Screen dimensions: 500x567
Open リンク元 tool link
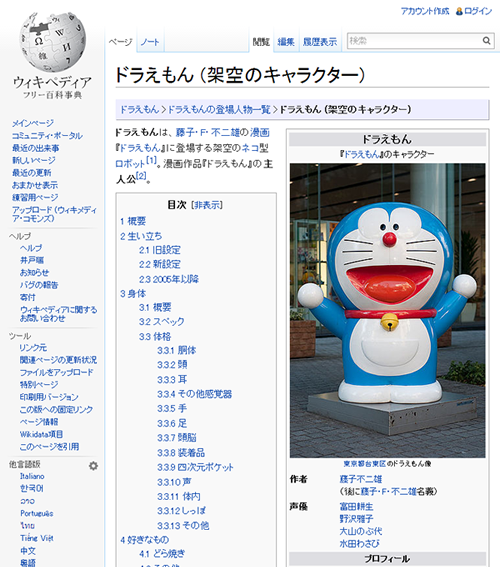(x=33, y=348)
